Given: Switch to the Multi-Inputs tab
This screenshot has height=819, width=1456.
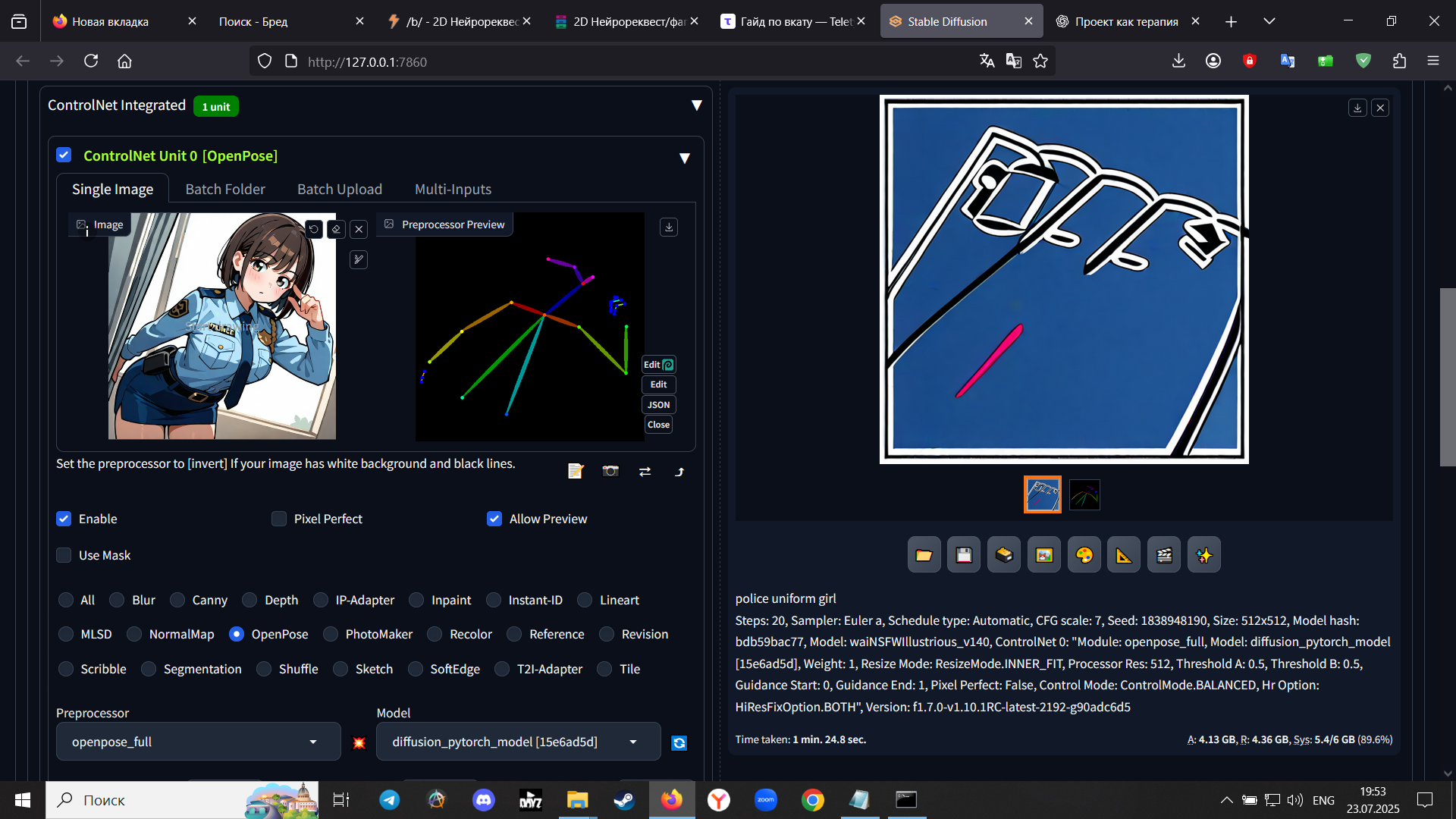Looking at the screenshot, I should coord(453,189).
